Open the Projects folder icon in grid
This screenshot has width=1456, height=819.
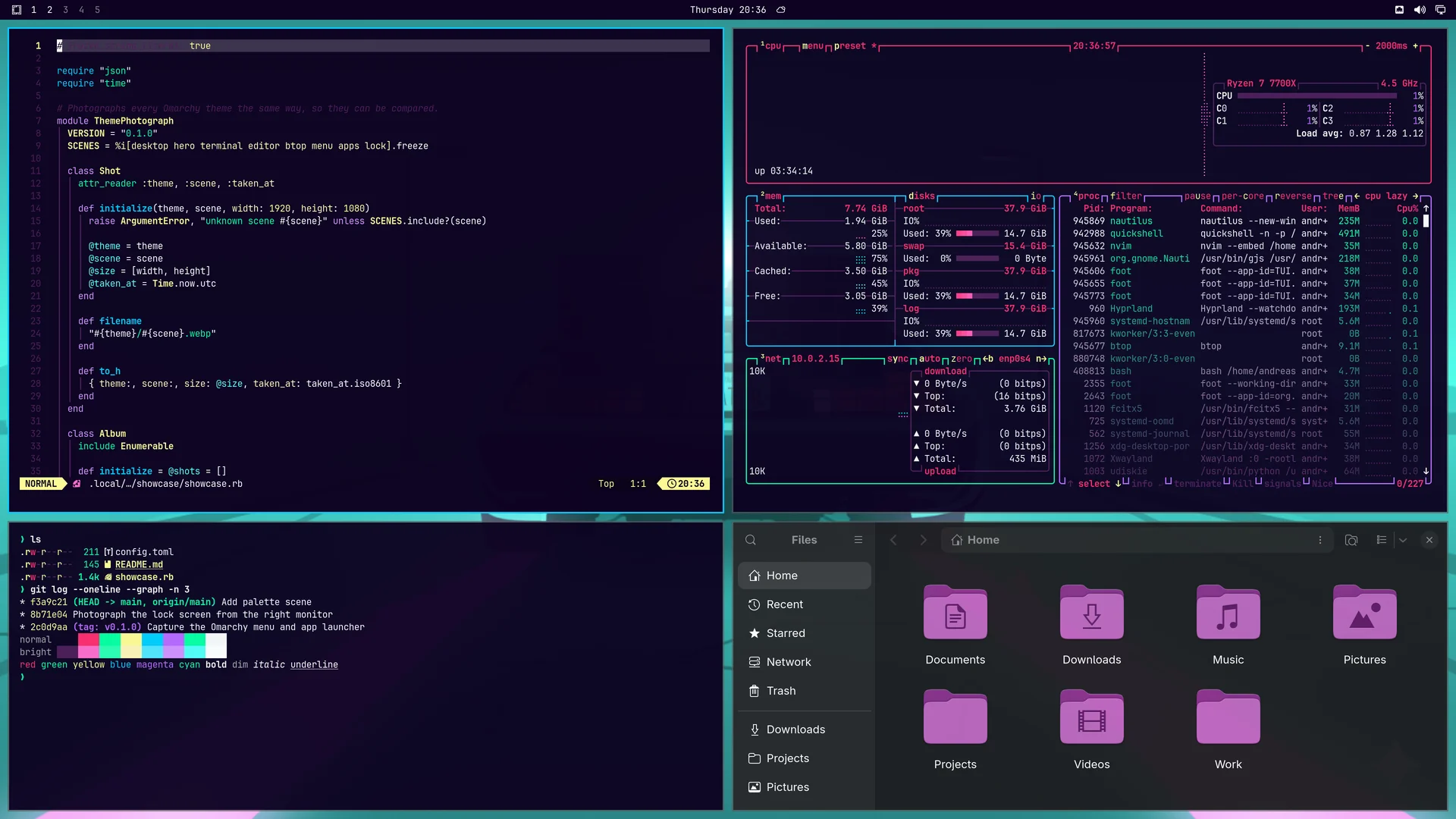(955, 717)
